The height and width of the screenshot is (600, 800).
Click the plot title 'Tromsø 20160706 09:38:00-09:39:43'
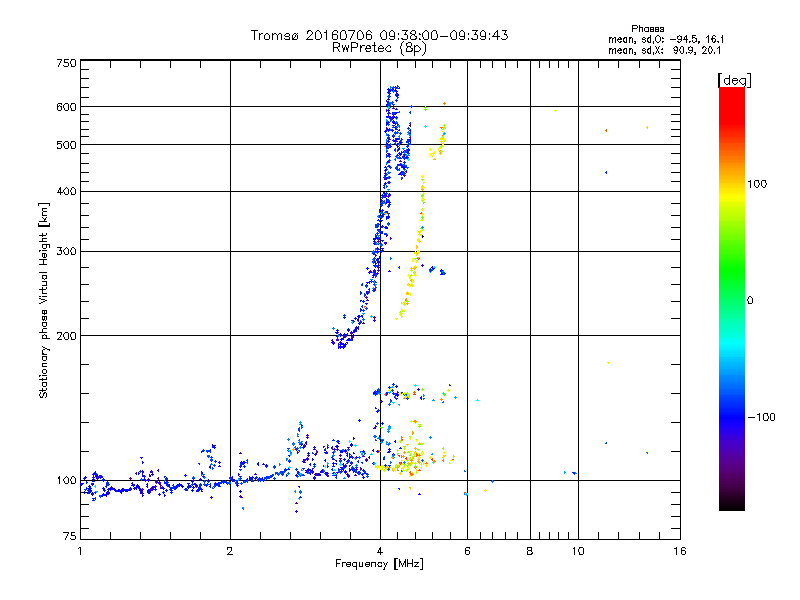379,35
